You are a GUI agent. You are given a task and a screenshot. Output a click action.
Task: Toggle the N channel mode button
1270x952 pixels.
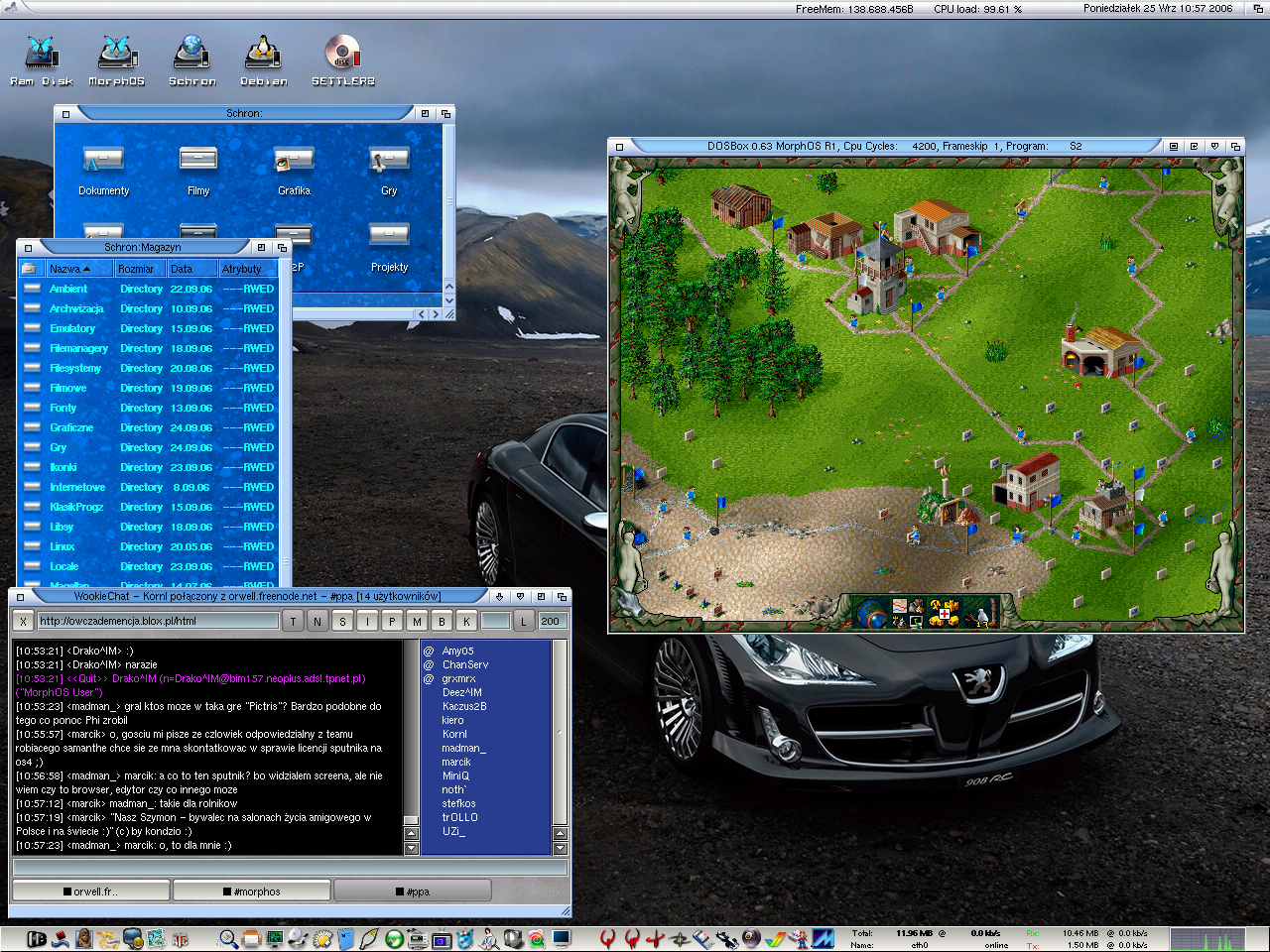317,621
